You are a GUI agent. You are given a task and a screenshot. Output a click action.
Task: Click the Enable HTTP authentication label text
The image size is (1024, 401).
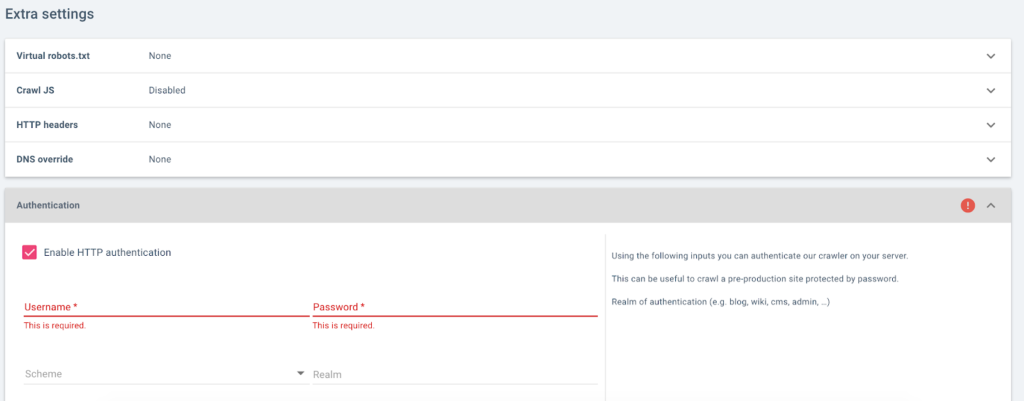click(108, 253)
